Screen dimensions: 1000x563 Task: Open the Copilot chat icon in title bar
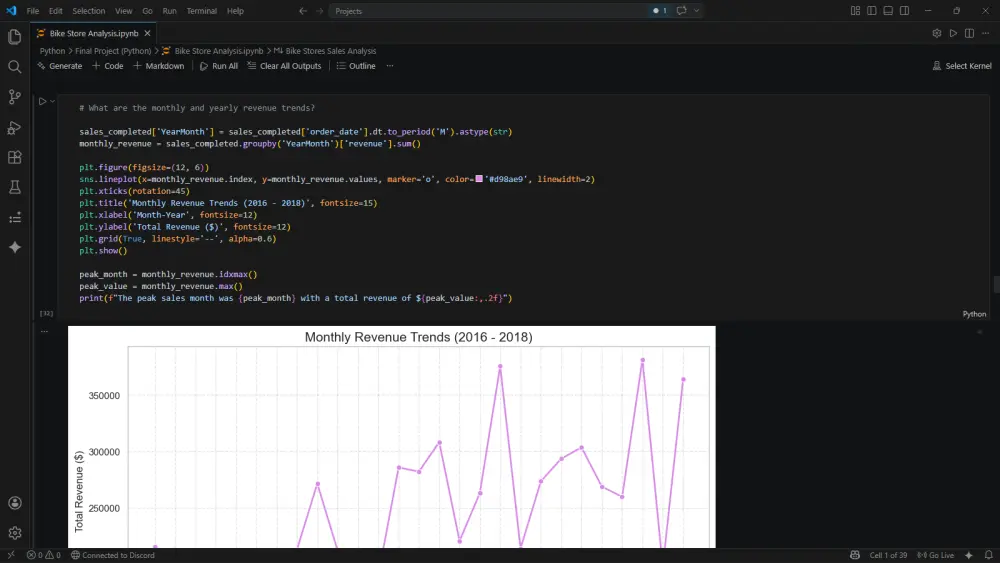pyautogui.click(x=682, y=11)
